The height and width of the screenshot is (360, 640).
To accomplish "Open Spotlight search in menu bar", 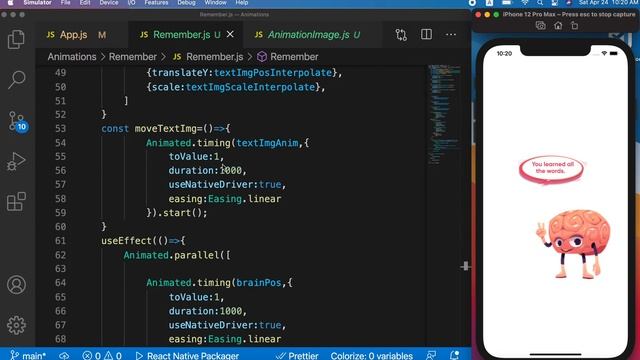I will (540, 3).
